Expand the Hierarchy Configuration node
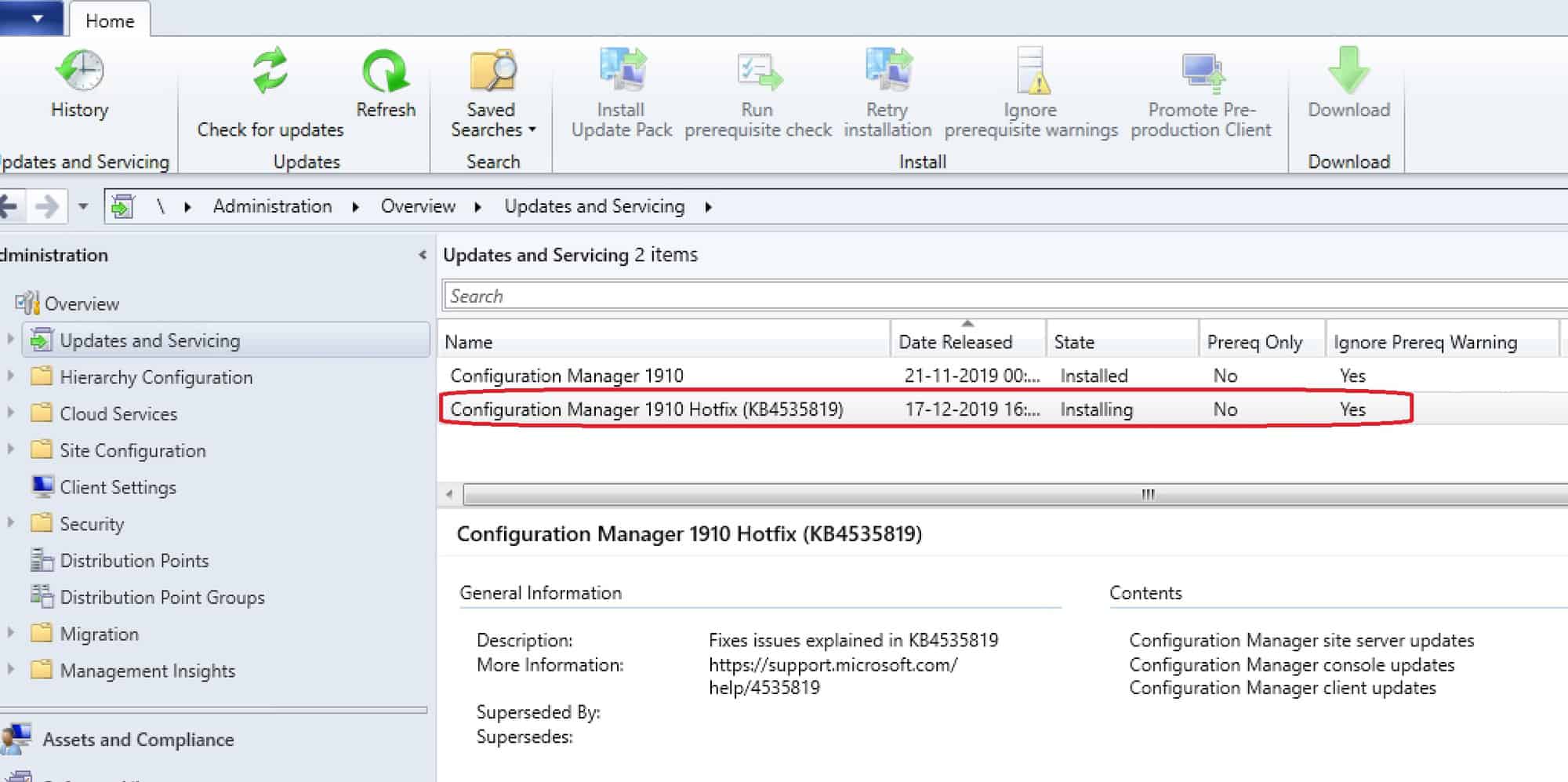Image resolution: width=1568 pixels, height=782 pixels. pyautogui.click(x=10, y=376)
